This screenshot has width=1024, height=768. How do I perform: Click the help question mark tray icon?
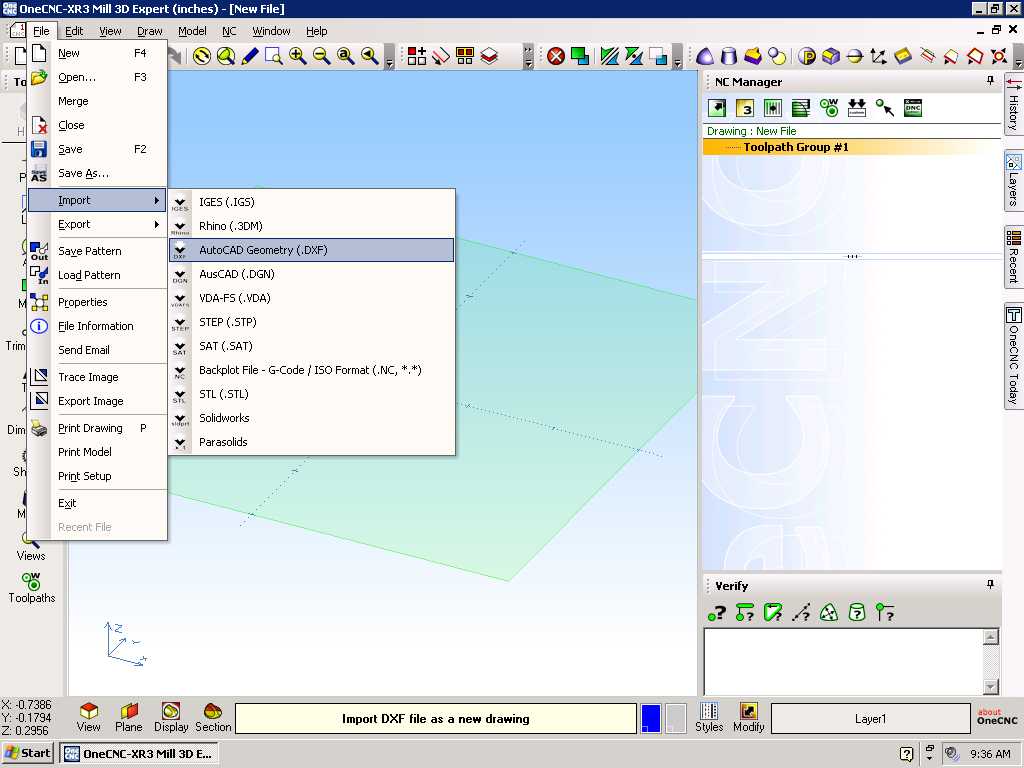tap(906, 754)
